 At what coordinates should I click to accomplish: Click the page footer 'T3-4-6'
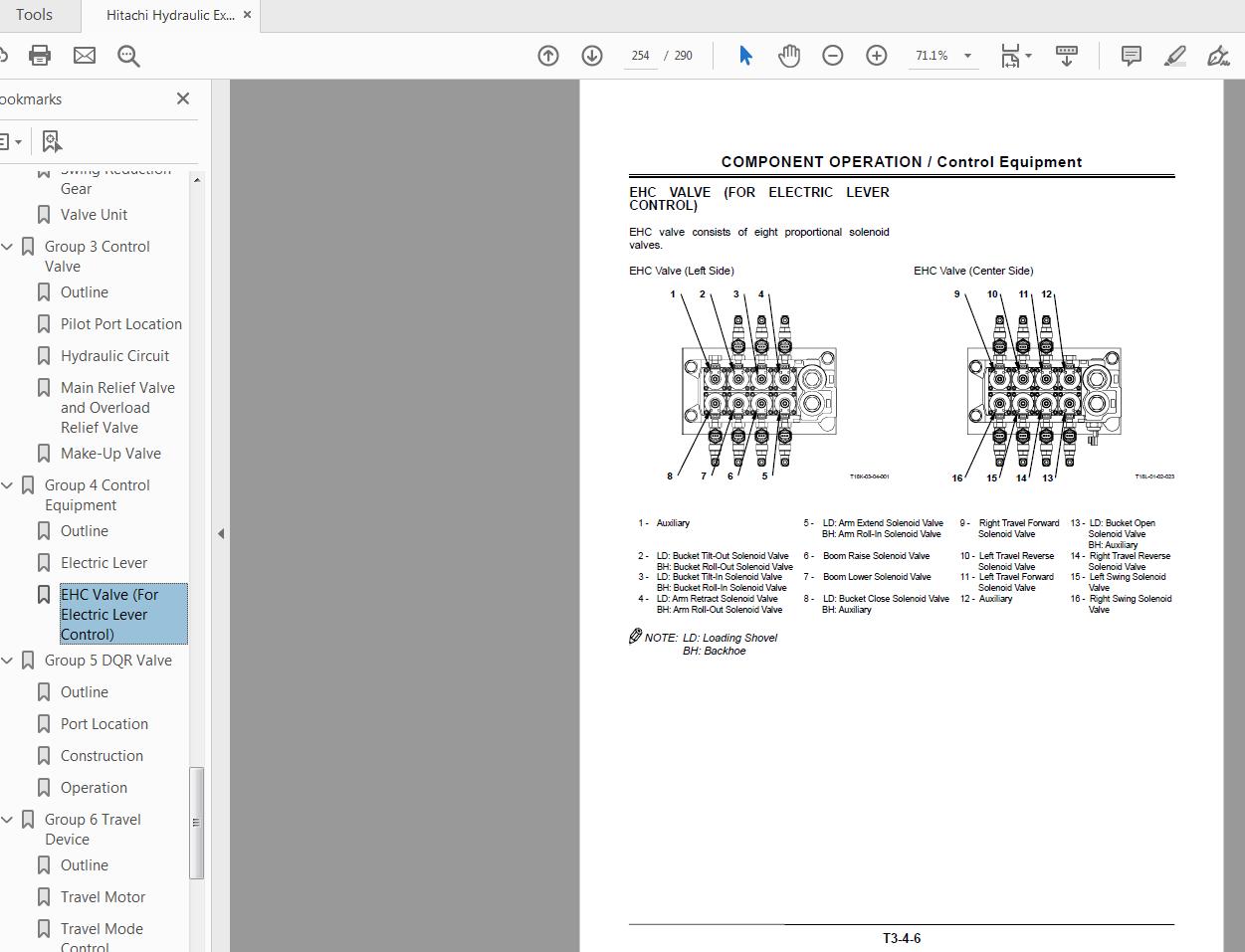[902, 938]
